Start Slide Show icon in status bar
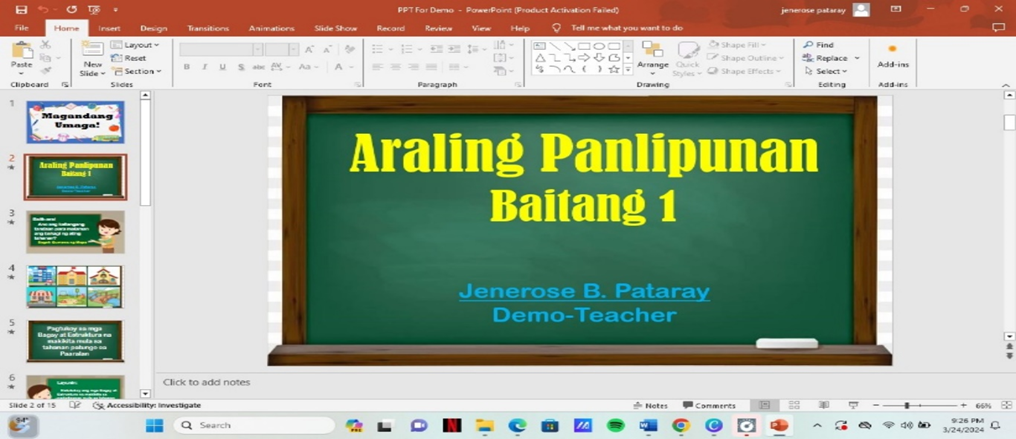Viewport: 1016px width, 439px height. (853, 405)
